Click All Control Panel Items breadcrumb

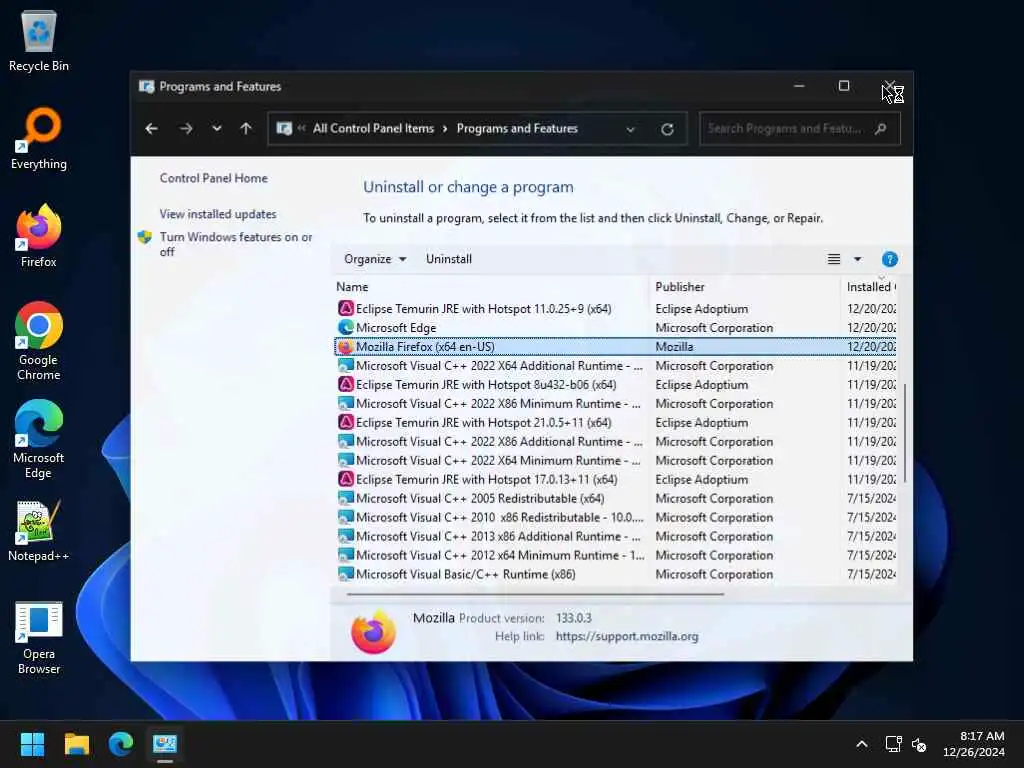pyautogui.click(x=373, y=129)
